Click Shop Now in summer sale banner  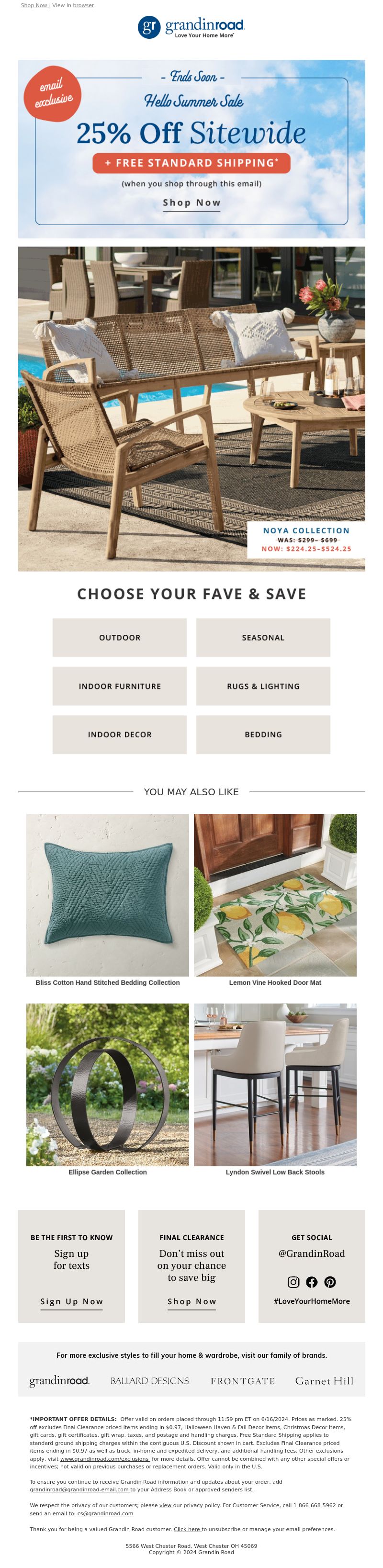[x=191, y=203]
